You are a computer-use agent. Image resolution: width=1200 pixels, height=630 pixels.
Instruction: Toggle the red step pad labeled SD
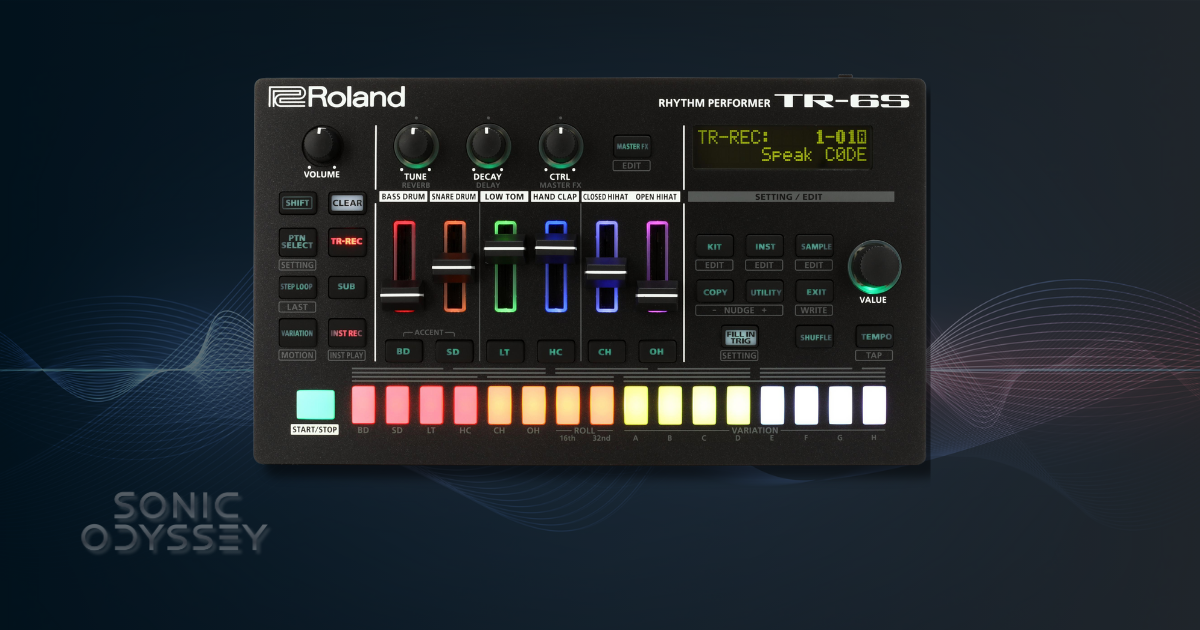397,405
